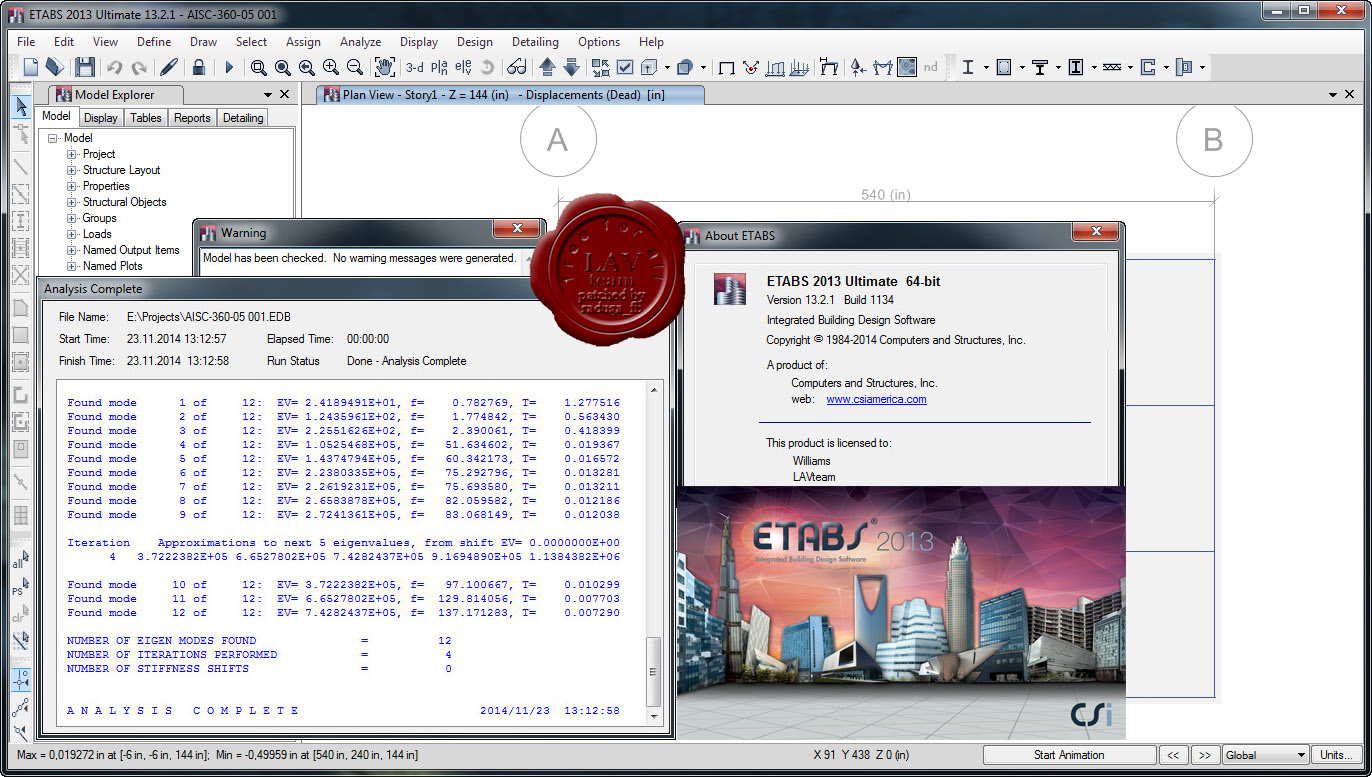Expand the Structure Layout tree node

tap(72, 170)
